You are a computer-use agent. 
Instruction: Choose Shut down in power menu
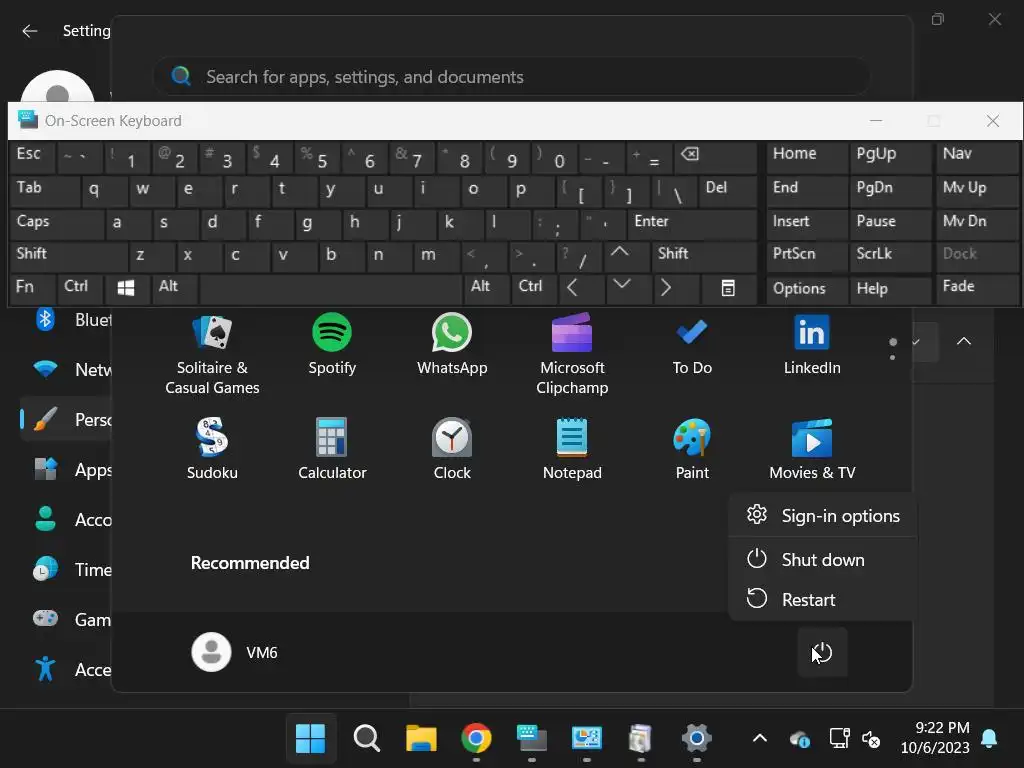pos(823,560)
